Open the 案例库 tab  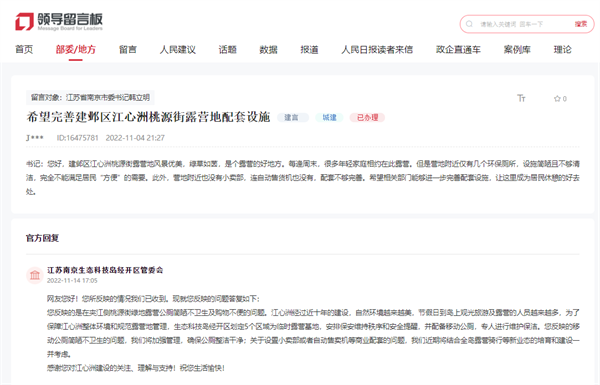517,49
